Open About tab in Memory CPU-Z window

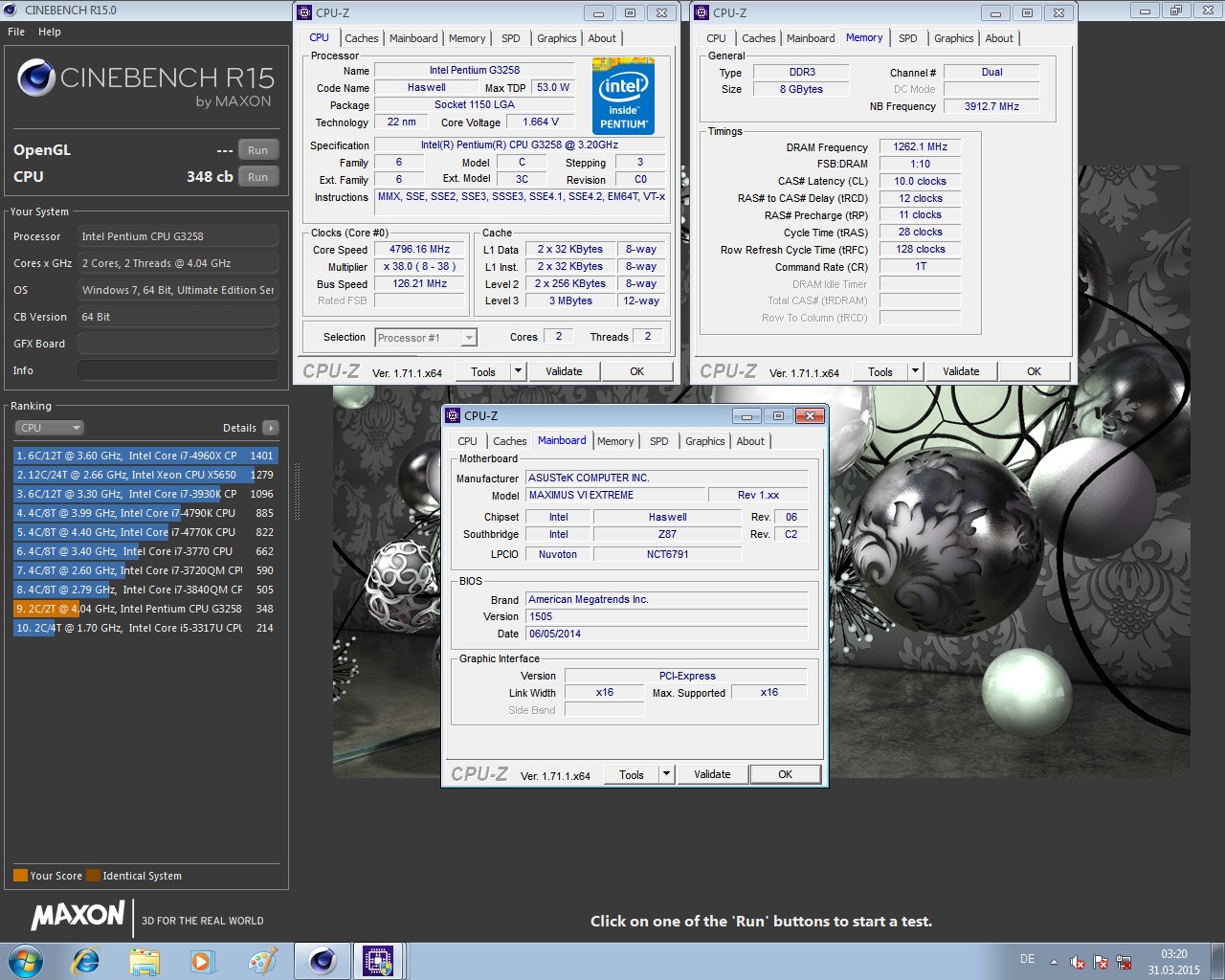[999, 38]
